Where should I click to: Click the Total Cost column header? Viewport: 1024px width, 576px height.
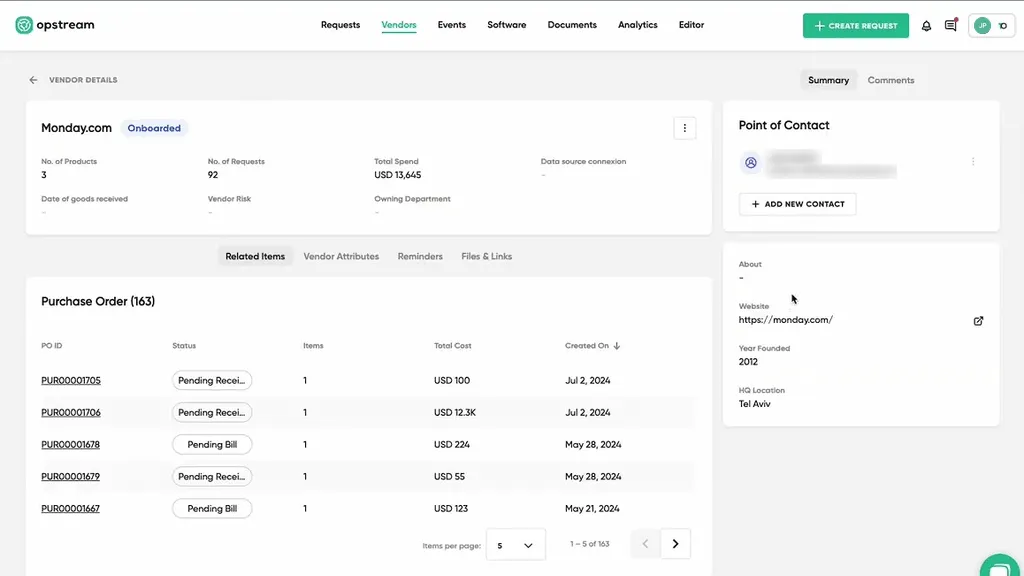(x=453, y=345)
